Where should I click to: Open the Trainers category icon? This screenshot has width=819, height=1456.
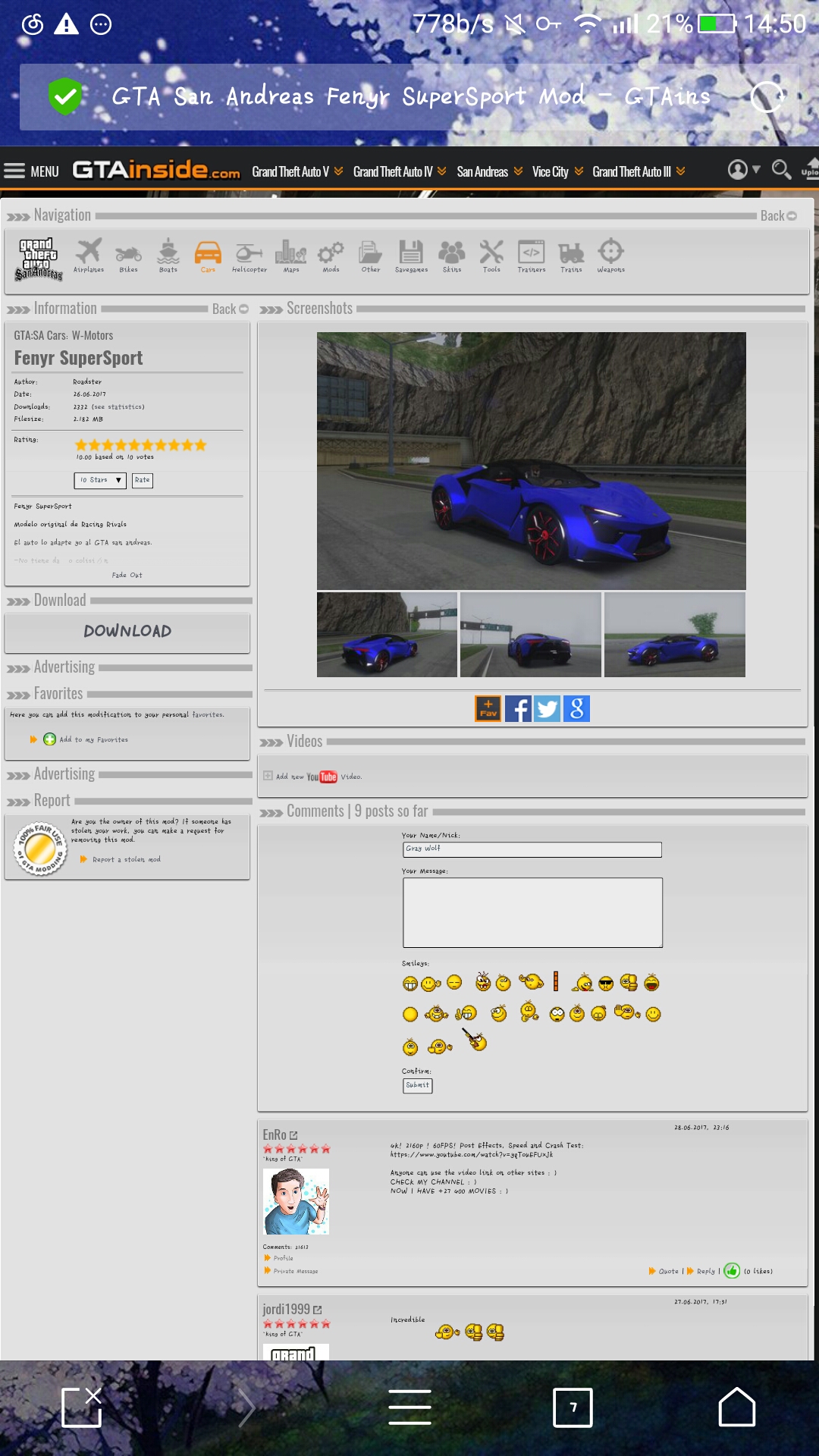coord(532,256)
